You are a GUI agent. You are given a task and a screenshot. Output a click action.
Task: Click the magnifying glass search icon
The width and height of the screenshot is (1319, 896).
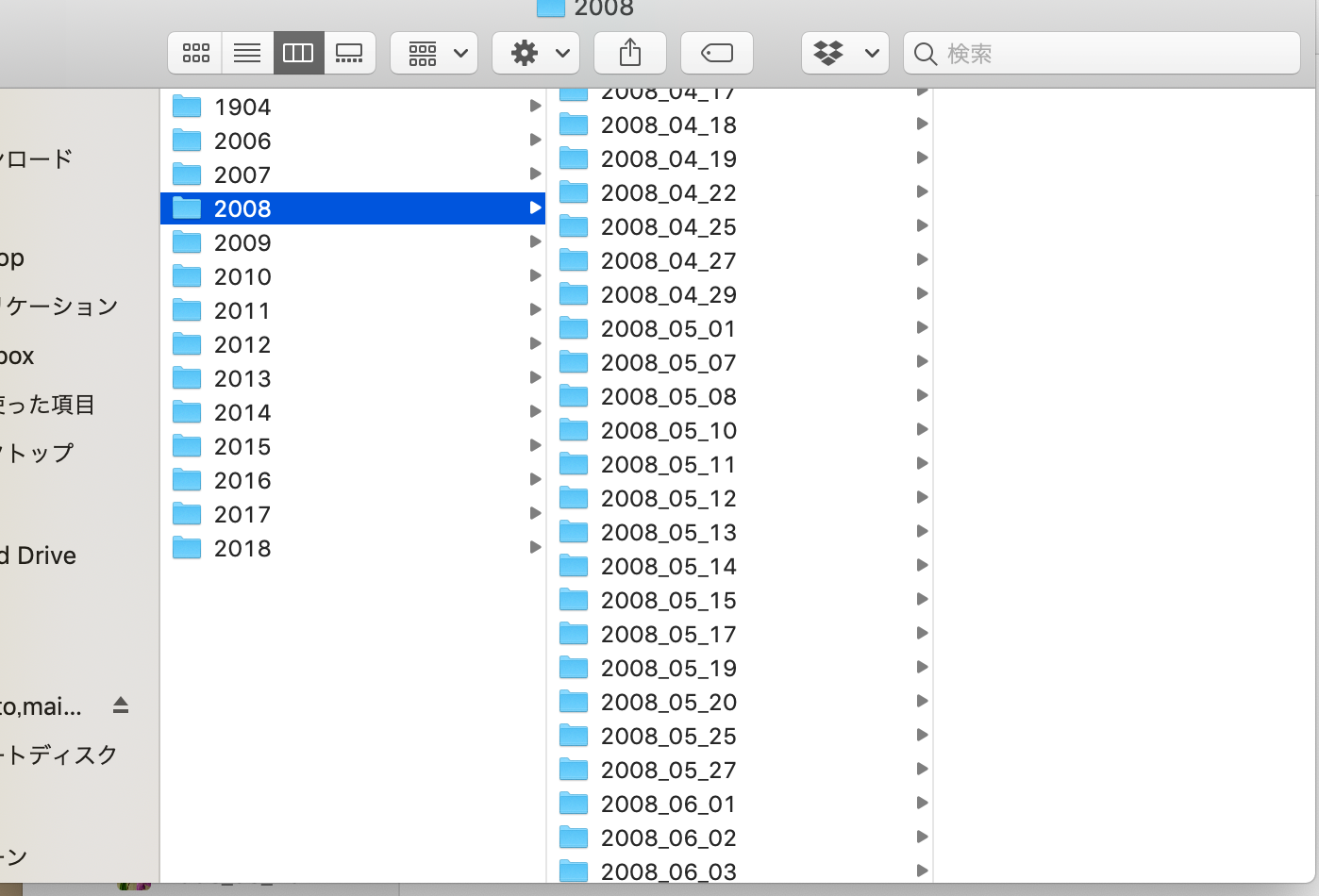tap(926, 54)
